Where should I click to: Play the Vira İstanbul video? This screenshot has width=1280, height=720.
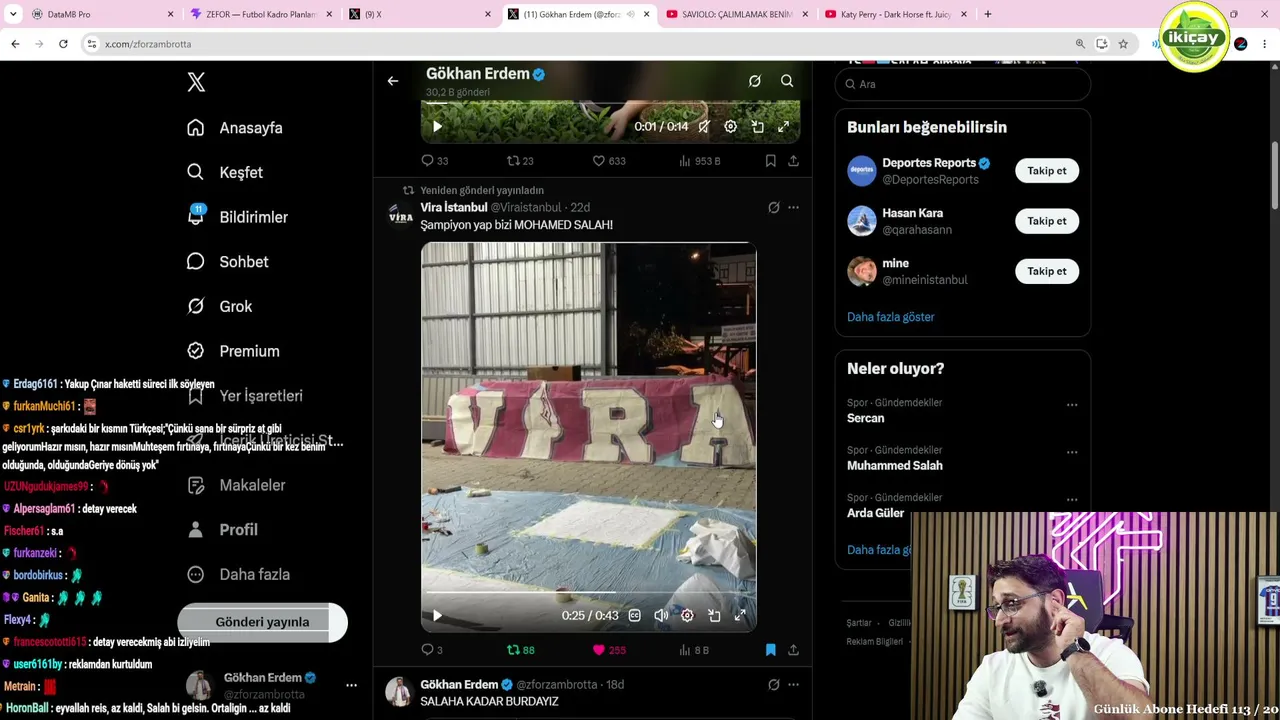437,616
